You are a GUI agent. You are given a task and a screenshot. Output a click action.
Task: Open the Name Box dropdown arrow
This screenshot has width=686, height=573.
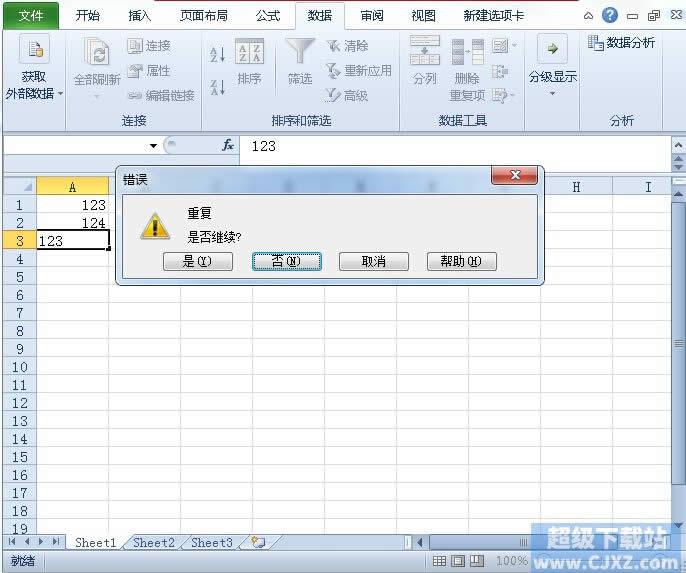[x=153, y=146]
